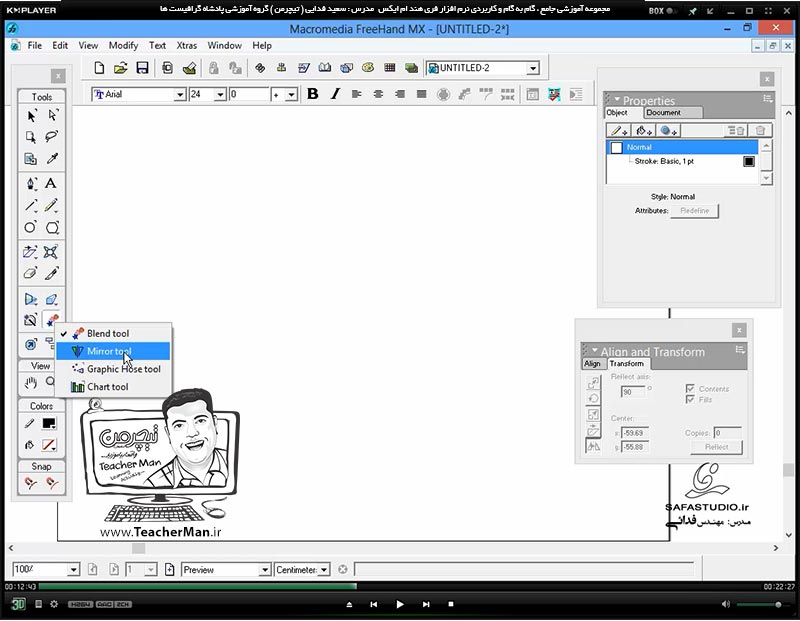Click the KMPlayer video seek bar
The width and height of the screenshot is (800, 621).
tap(399, 587)
